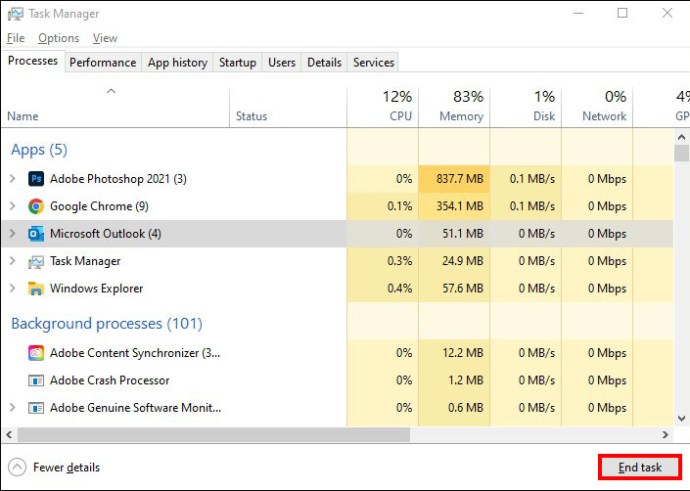The image size is (690, 491).
Task: Click the Adobe Genuine Software Monitor icon
Action: pos(36,408)
